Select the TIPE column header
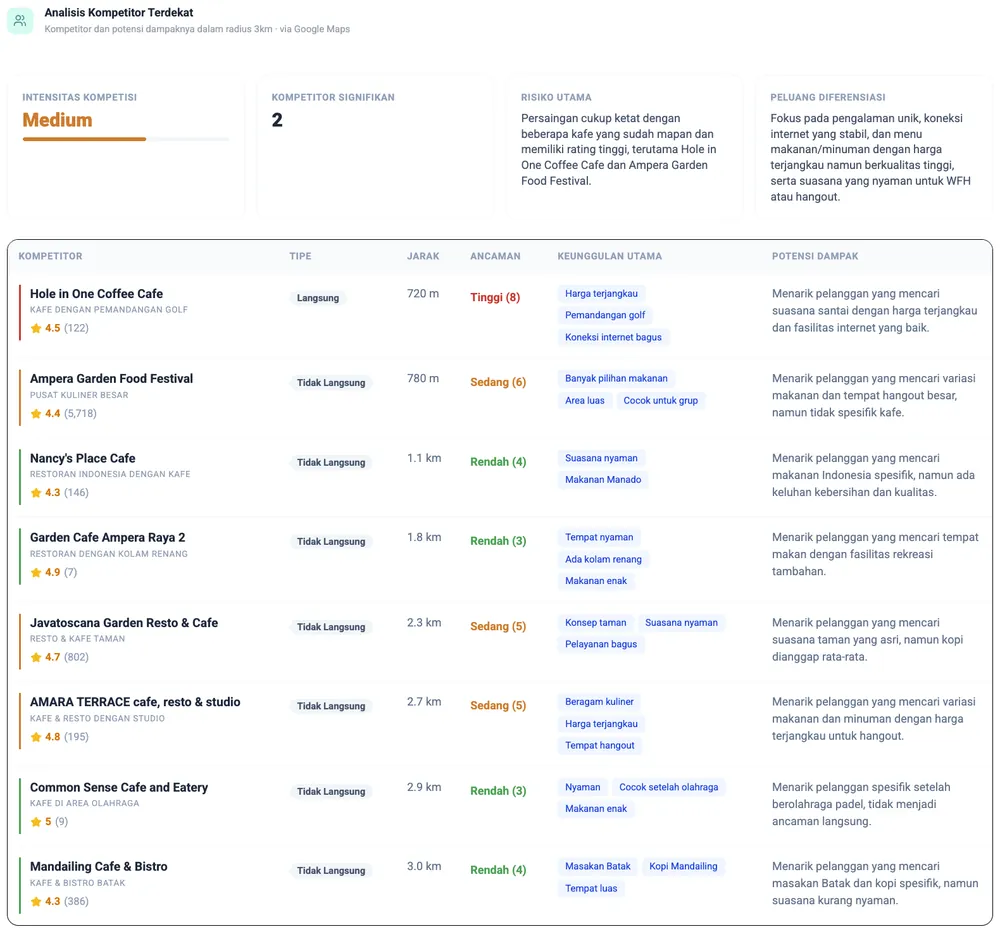Screen dimensions: 1000x934 300,256
